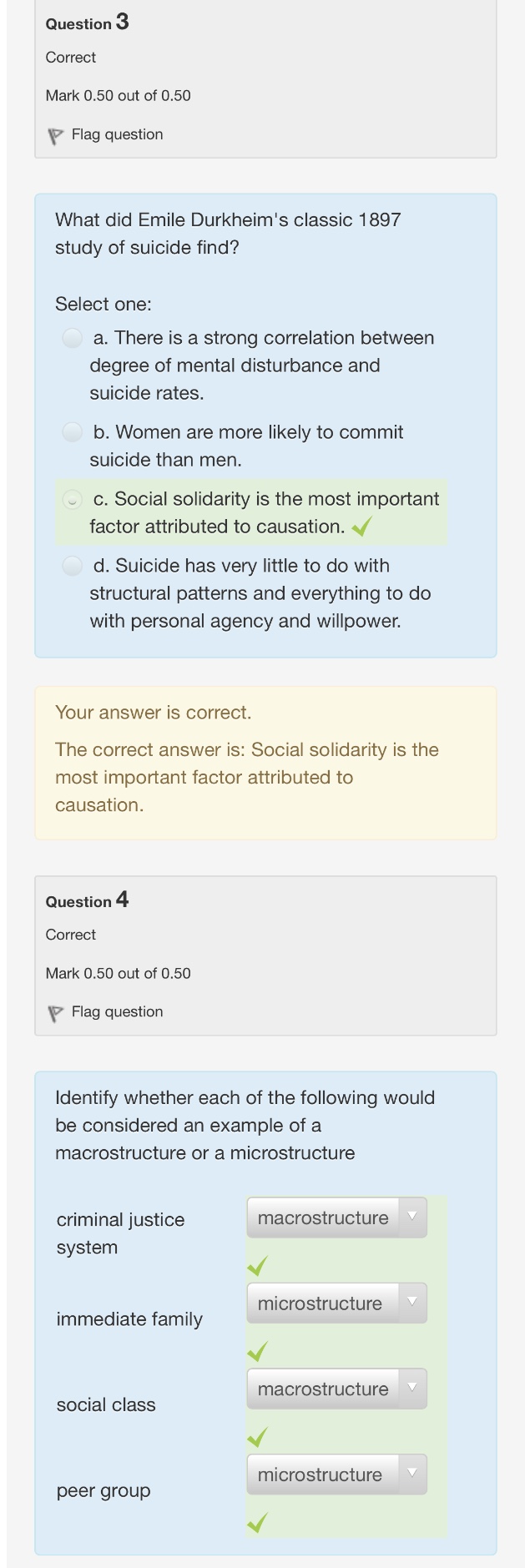Select option a about mental disturbance correlation
Image resolution: width=525 pixels, height=1568 pixels.
click(x=73, y=338)
